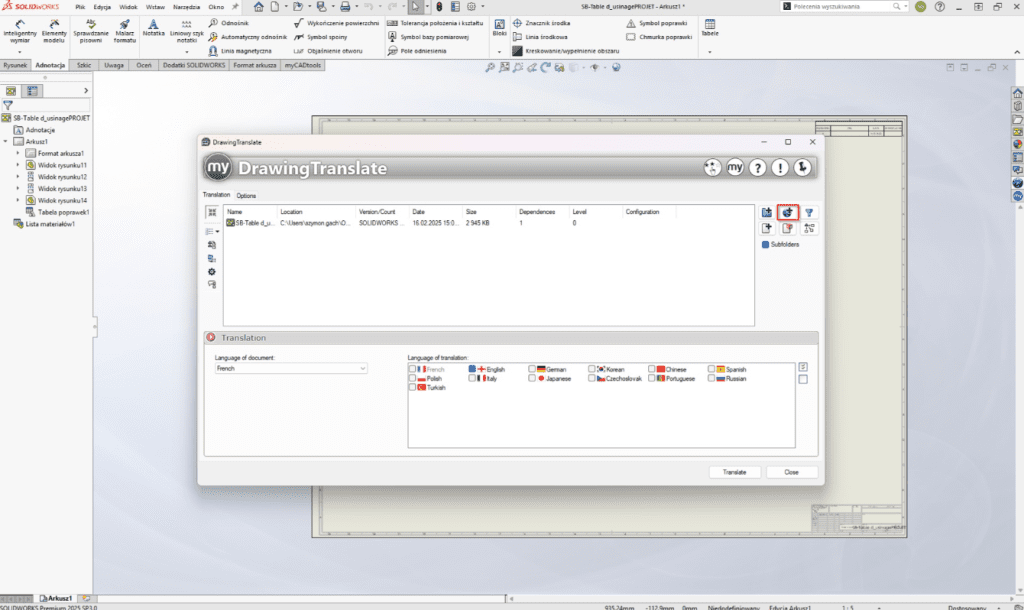Open the Language of document dropdown
The height and width of the screenshot is (610, 1024).
click(x=291, y=368)
